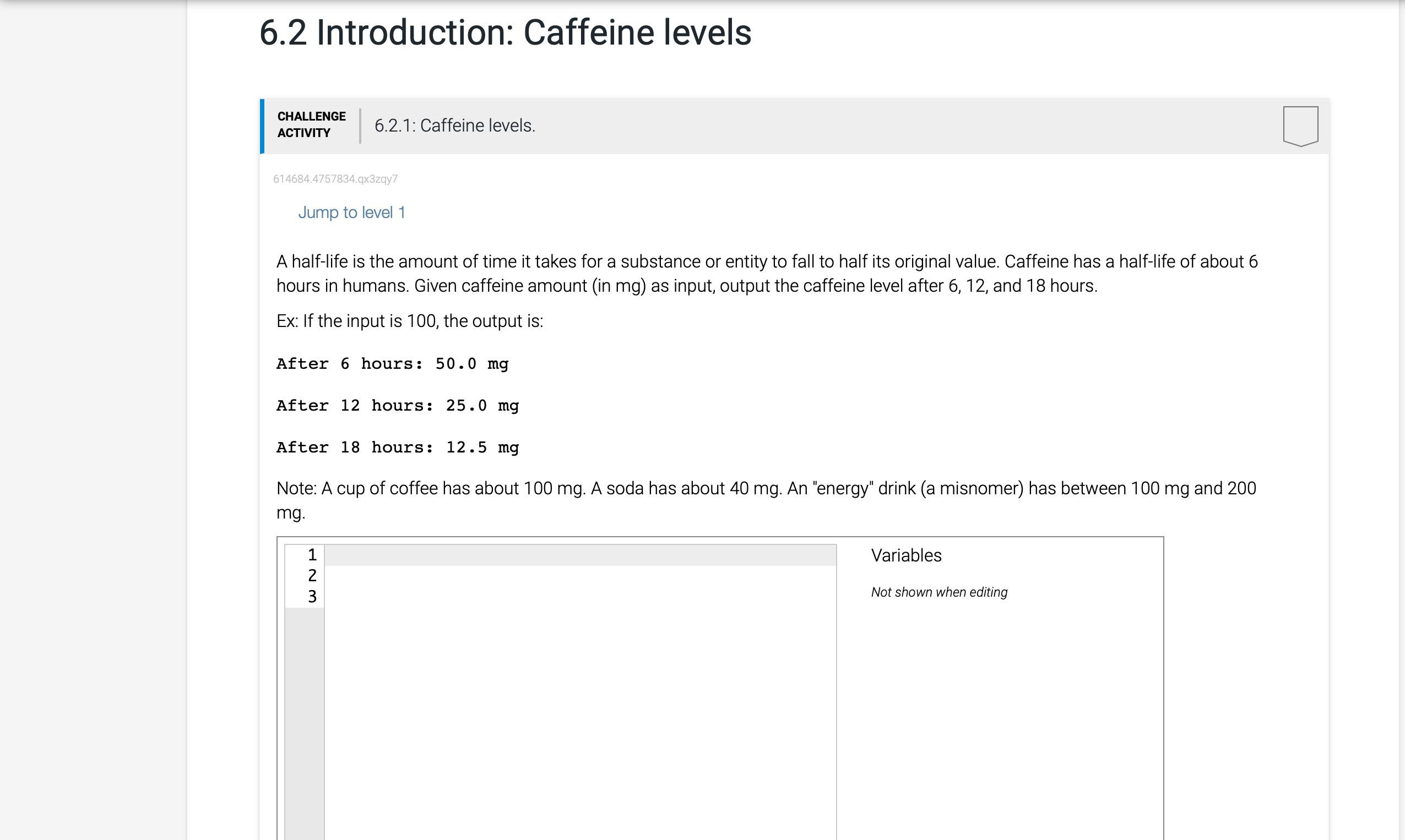The width and height of the screenshot is (1405, 840).
Task: Click line number 3 in the gutter
Action: click(x=312, y=596)
